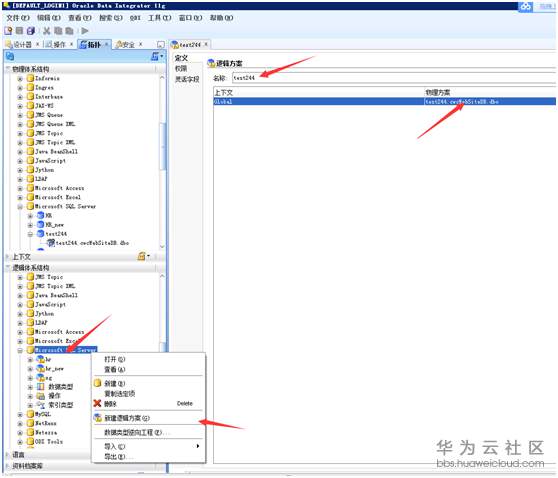Click the red X delete icon in context menu
The image size is (558, 478).
click(x=97, y=404)
